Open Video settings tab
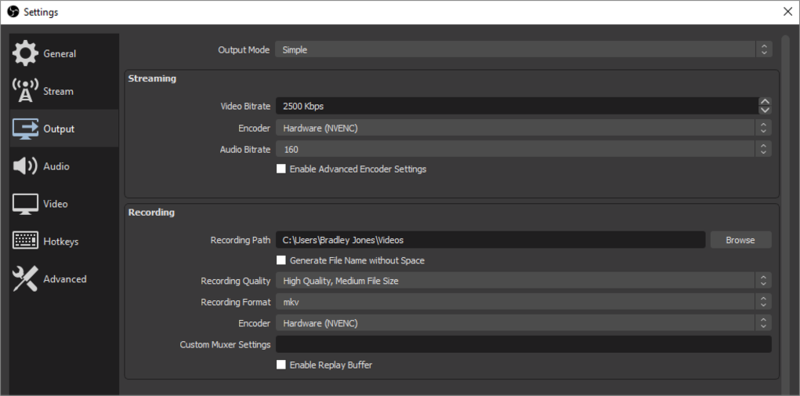Image resolution: width=800 pixels, height=396 pixels. tap(64, 204)
